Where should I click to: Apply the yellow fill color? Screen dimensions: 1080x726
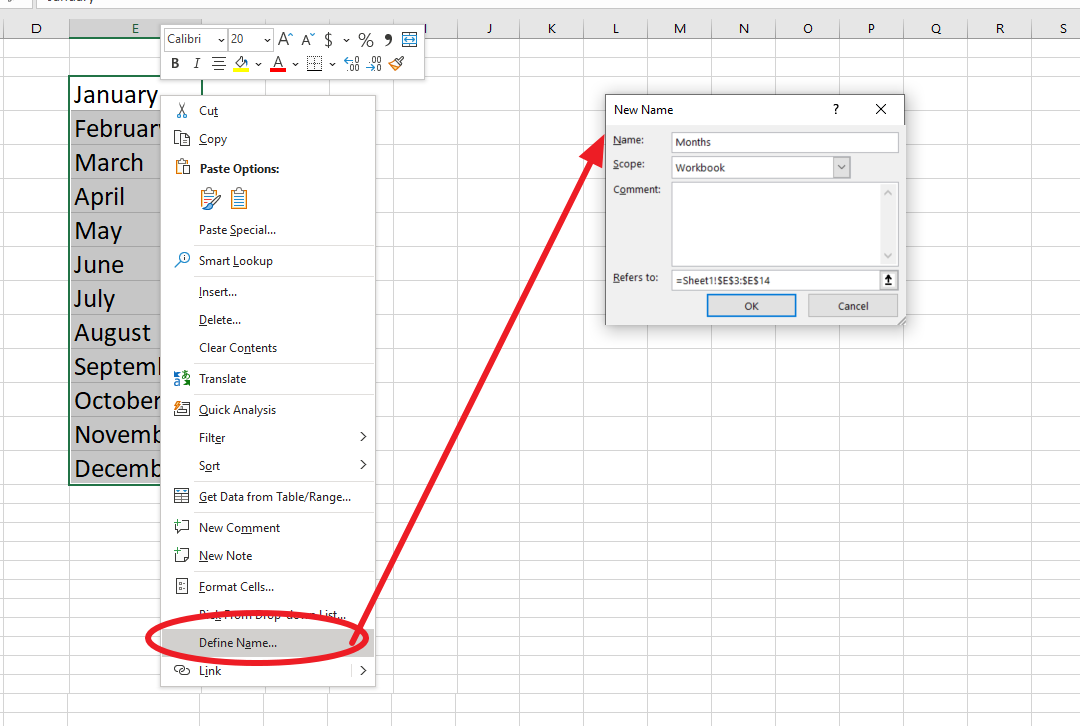pyautogui.click(x=241, y=63)
